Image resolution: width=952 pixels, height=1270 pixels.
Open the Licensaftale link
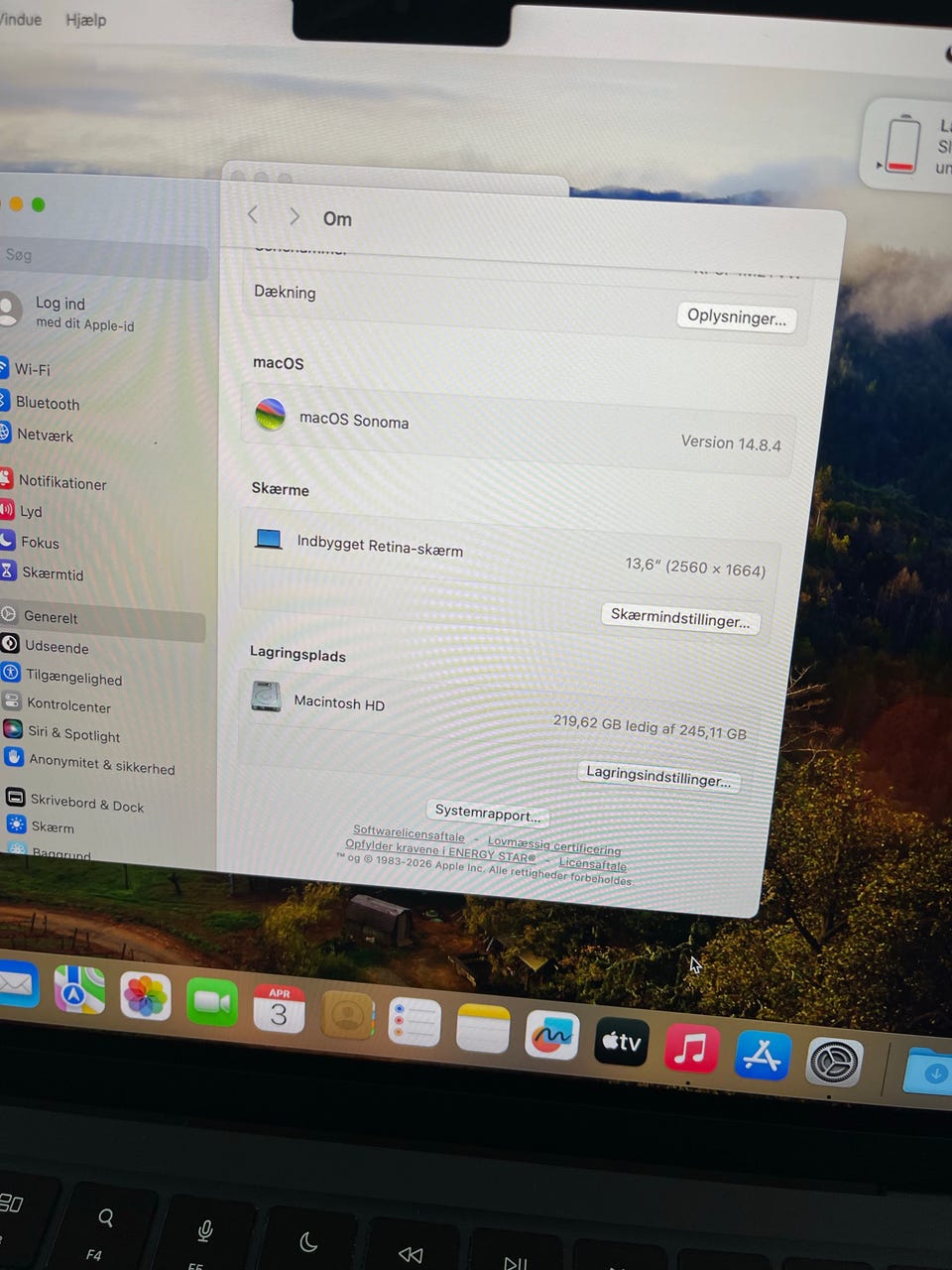coord(593,864)
